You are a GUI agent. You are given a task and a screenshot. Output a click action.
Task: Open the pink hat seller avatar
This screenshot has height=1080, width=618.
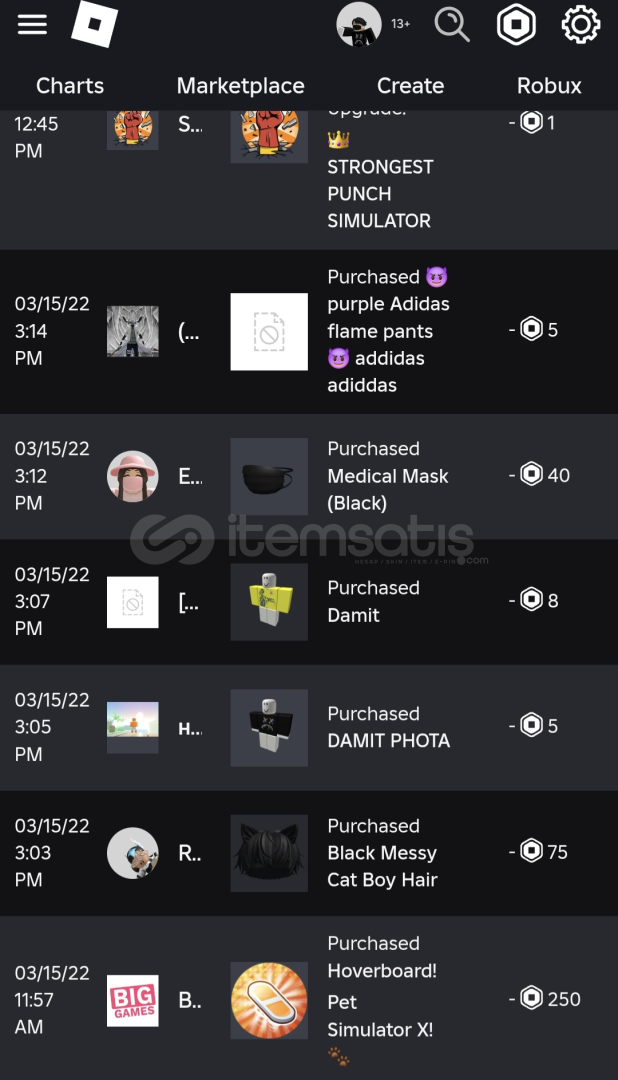point(133,477)
